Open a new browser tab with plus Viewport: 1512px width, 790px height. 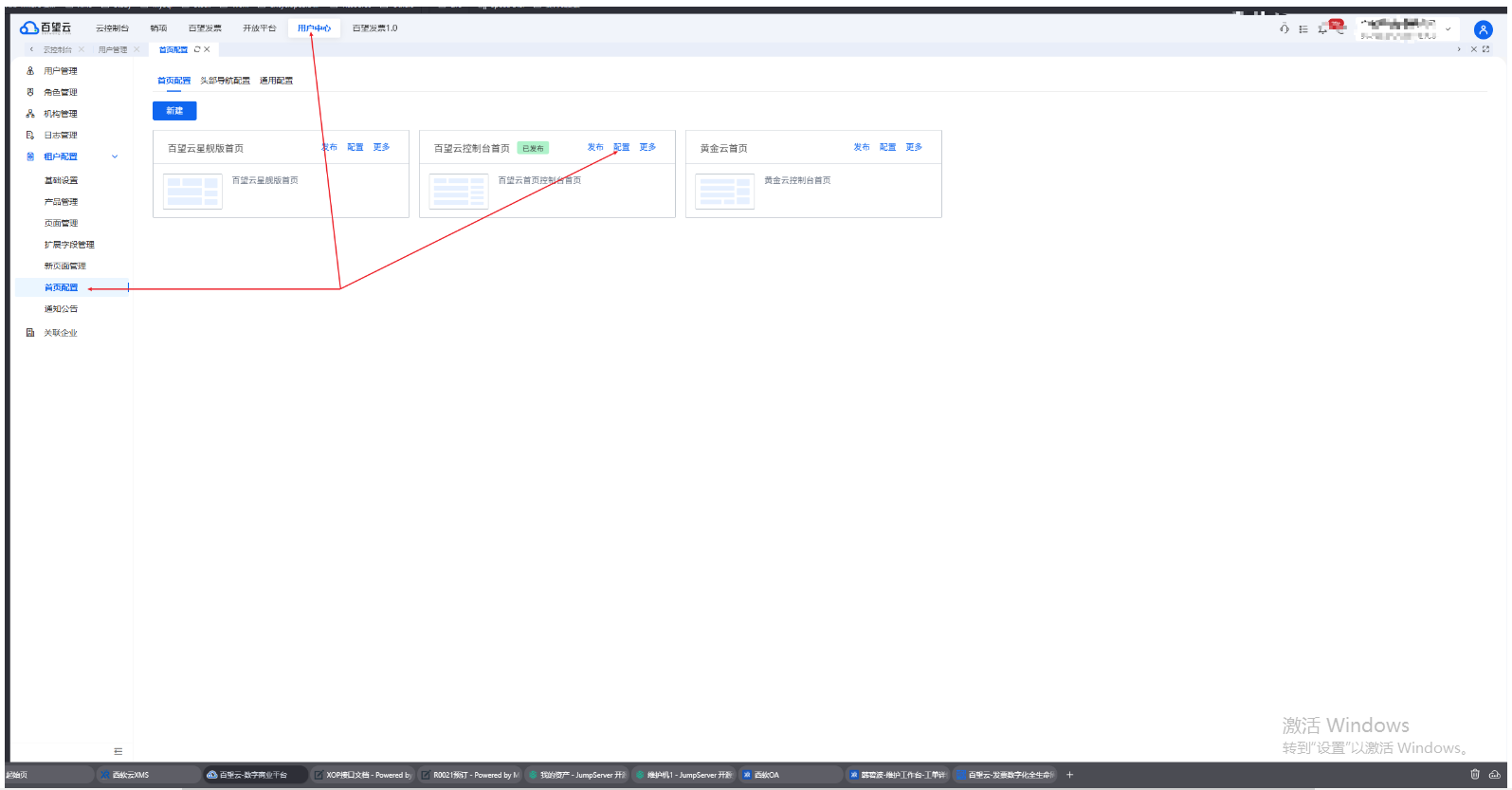(1069, 775)
